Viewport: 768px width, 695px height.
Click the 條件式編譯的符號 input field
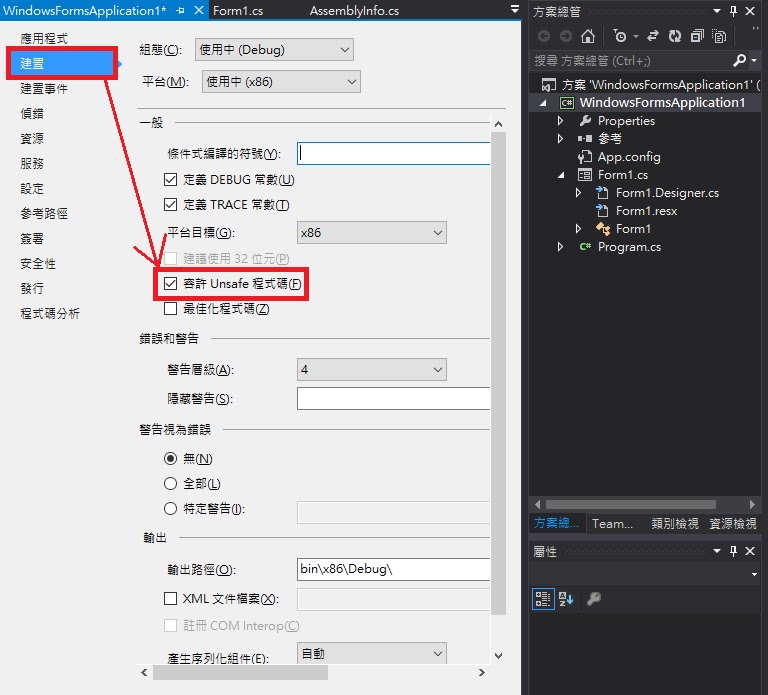point(393,153)
